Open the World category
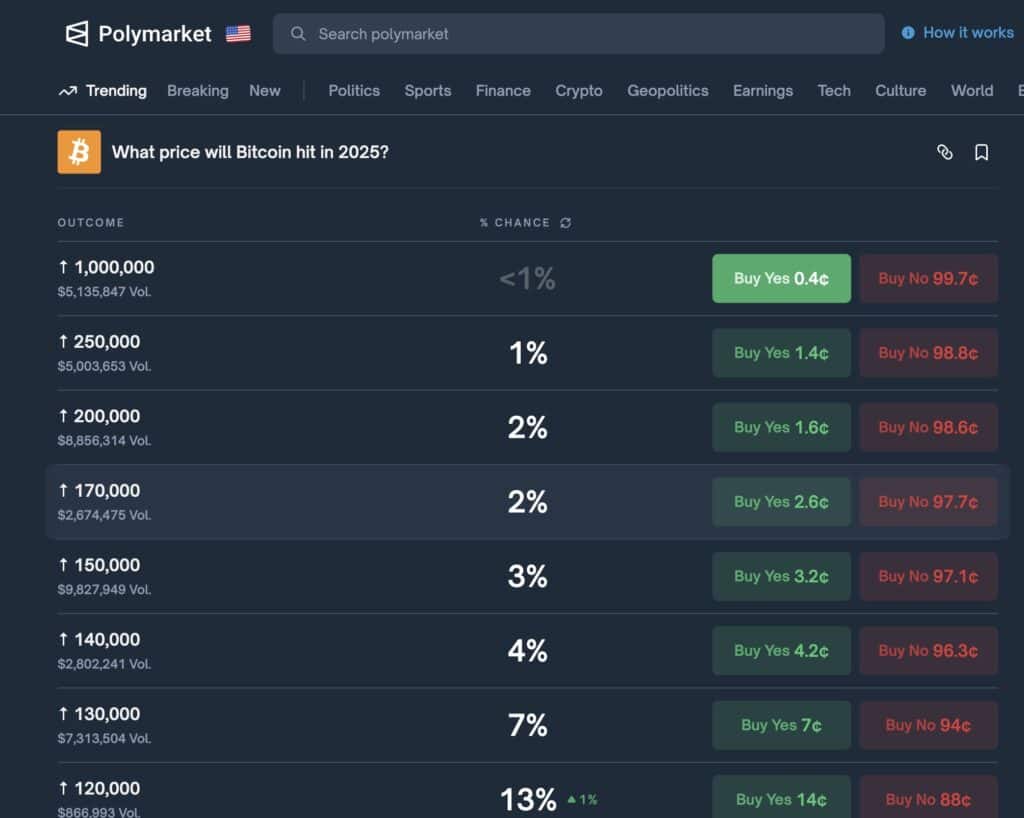The width and height of the screenshot is (1024, 818). [x=972, y=91]
